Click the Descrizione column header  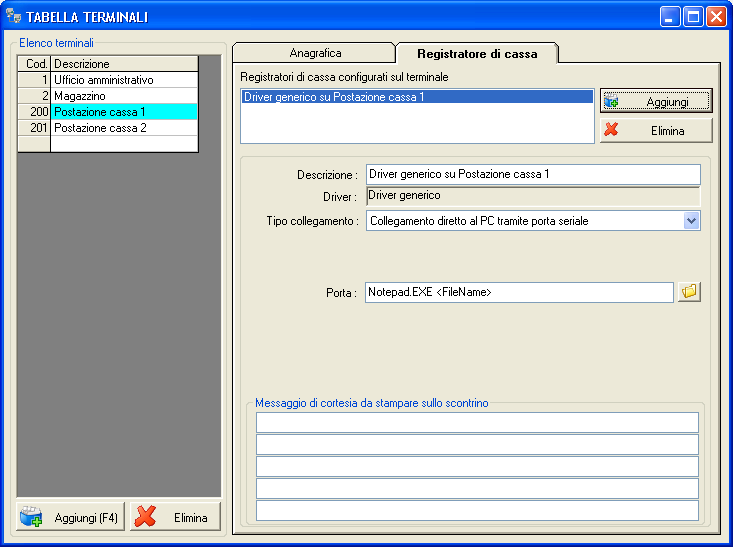coord(124,64)
